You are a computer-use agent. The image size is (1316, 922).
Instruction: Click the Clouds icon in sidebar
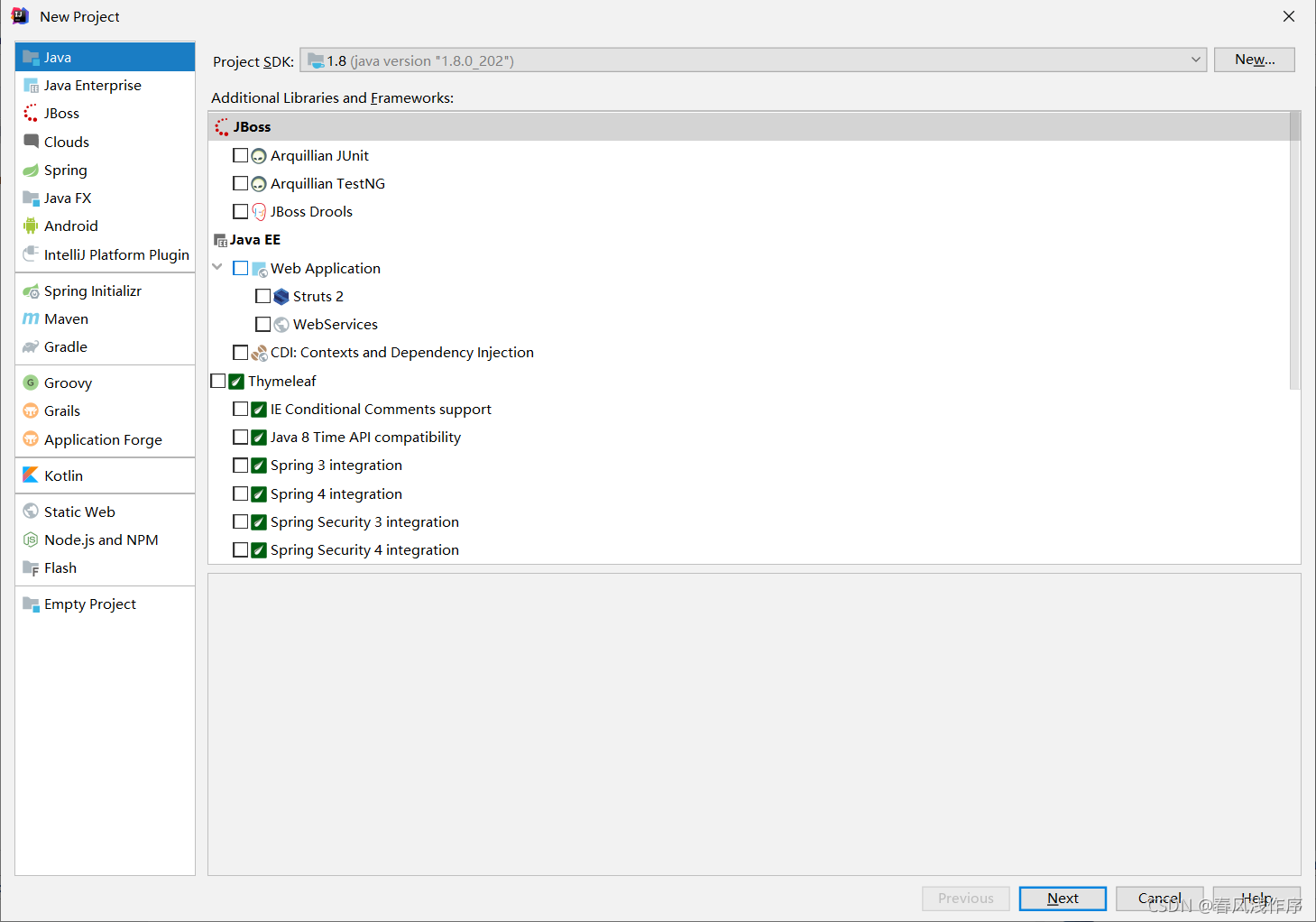[x=31, y=142]
